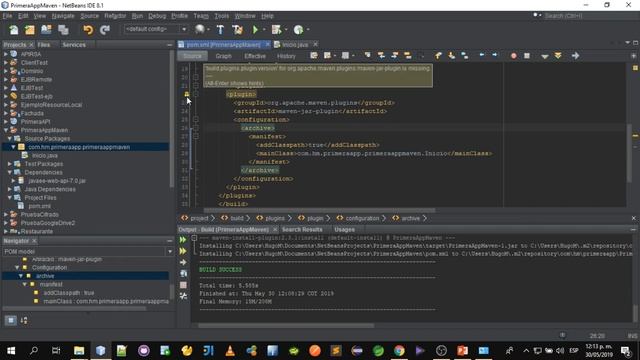Open the Refactor menu

pos(115,16)
